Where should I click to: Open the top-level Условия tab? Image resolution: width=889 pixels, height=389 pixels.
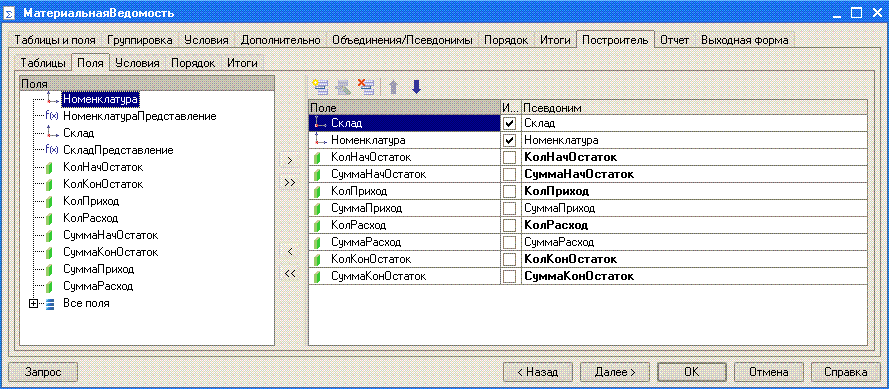[x=206, y=40]
